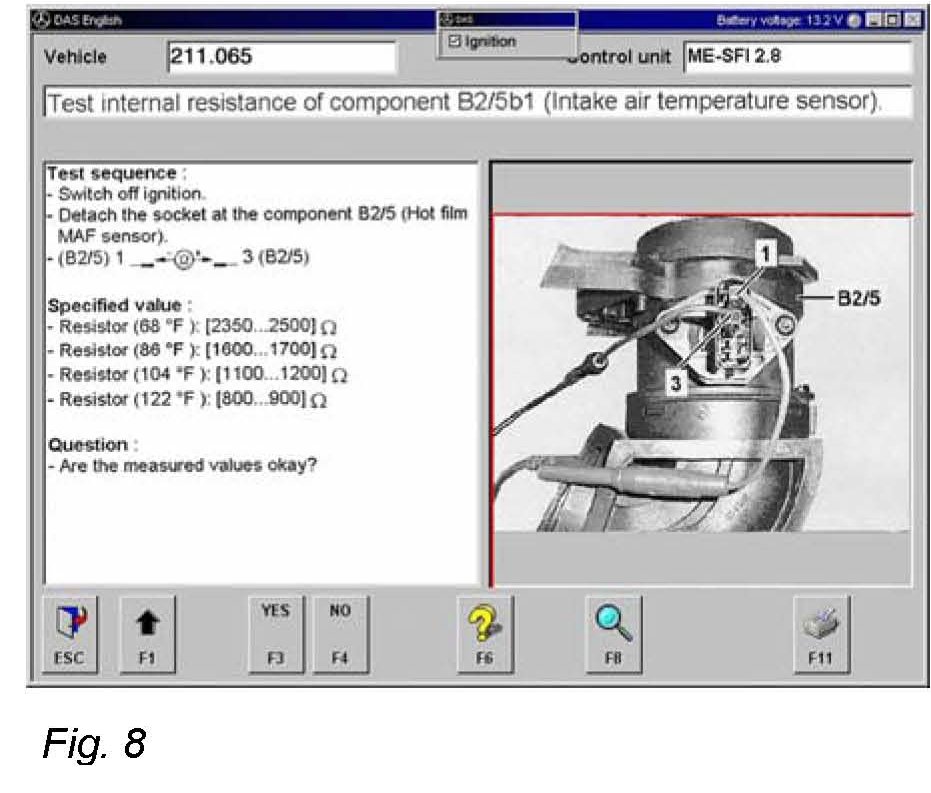The height and width of the screenshot is (793, 931).
Task: Select the Control unit field ME-SFI 2.8
Action: [797, 57]
